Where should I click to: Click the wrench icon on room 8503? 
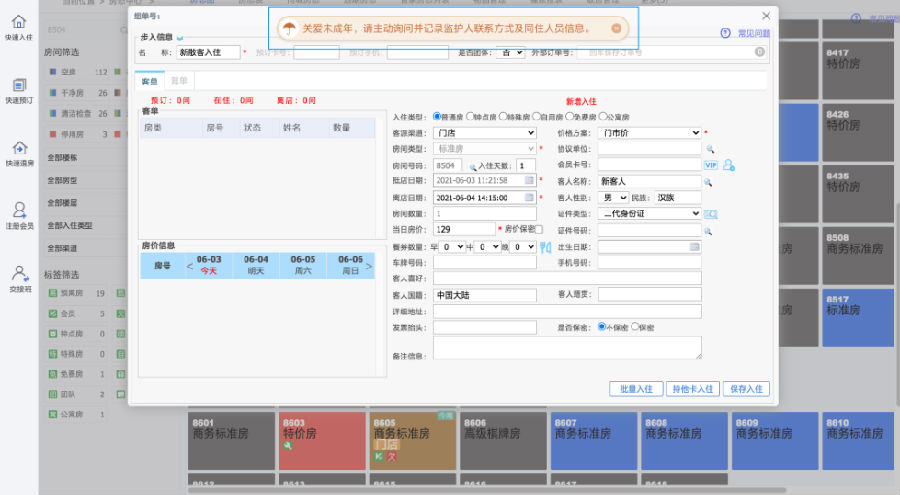tap(287, 446)
